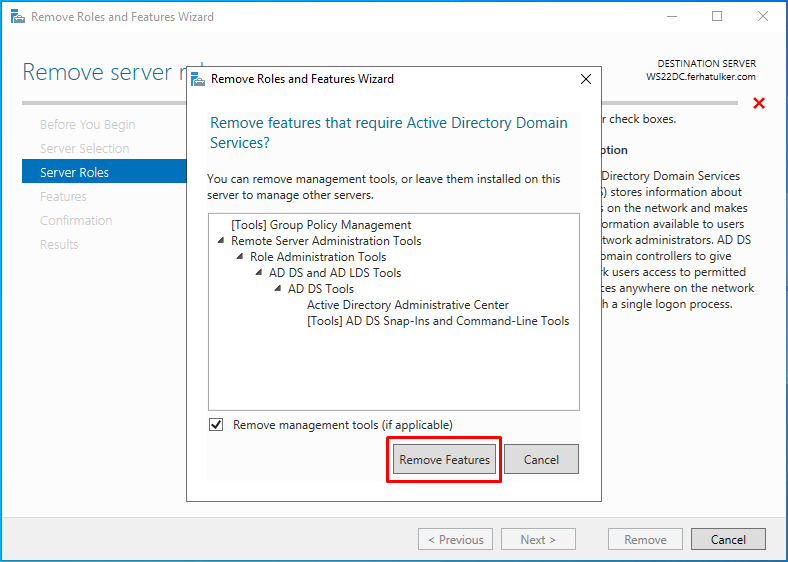Close the inner wizard dialog with X
788x562 pixels.
pos(585,79)
